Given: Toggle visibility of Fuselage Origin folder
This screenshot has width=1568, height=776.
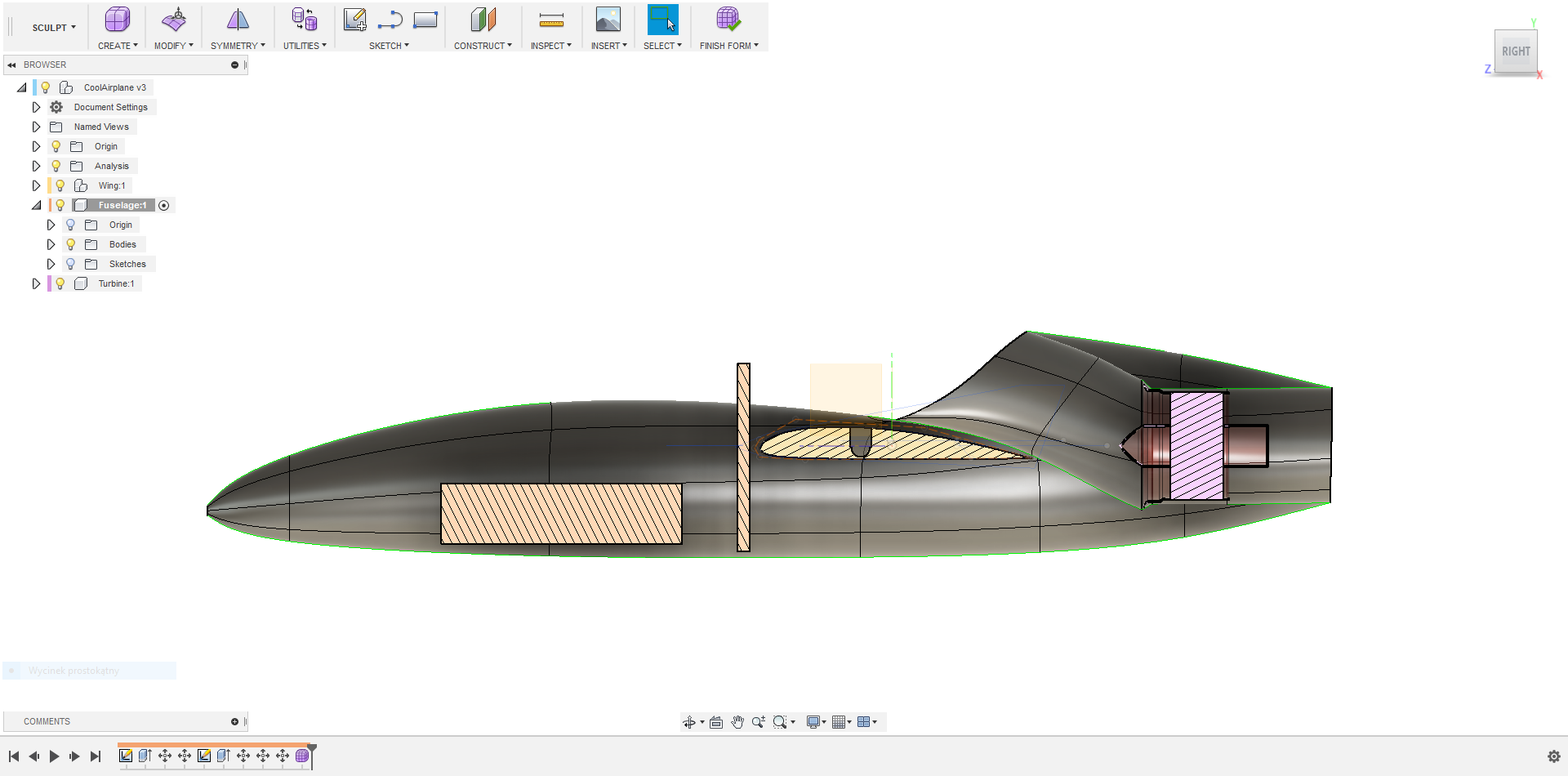Looking at the screenshot, I should pyautogui.click(x=70, y=225).
